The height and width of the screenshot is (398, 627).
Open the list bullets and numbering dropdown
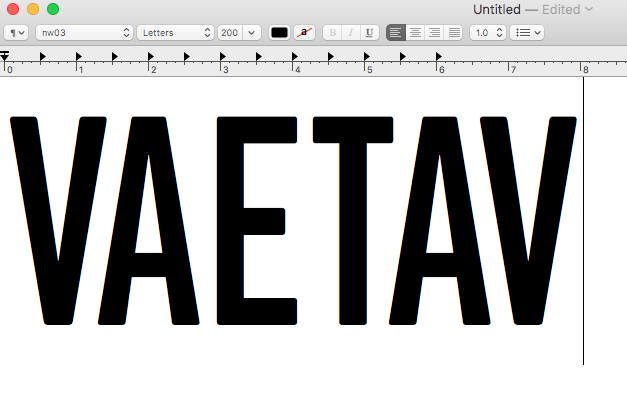(x=527, y=33)
